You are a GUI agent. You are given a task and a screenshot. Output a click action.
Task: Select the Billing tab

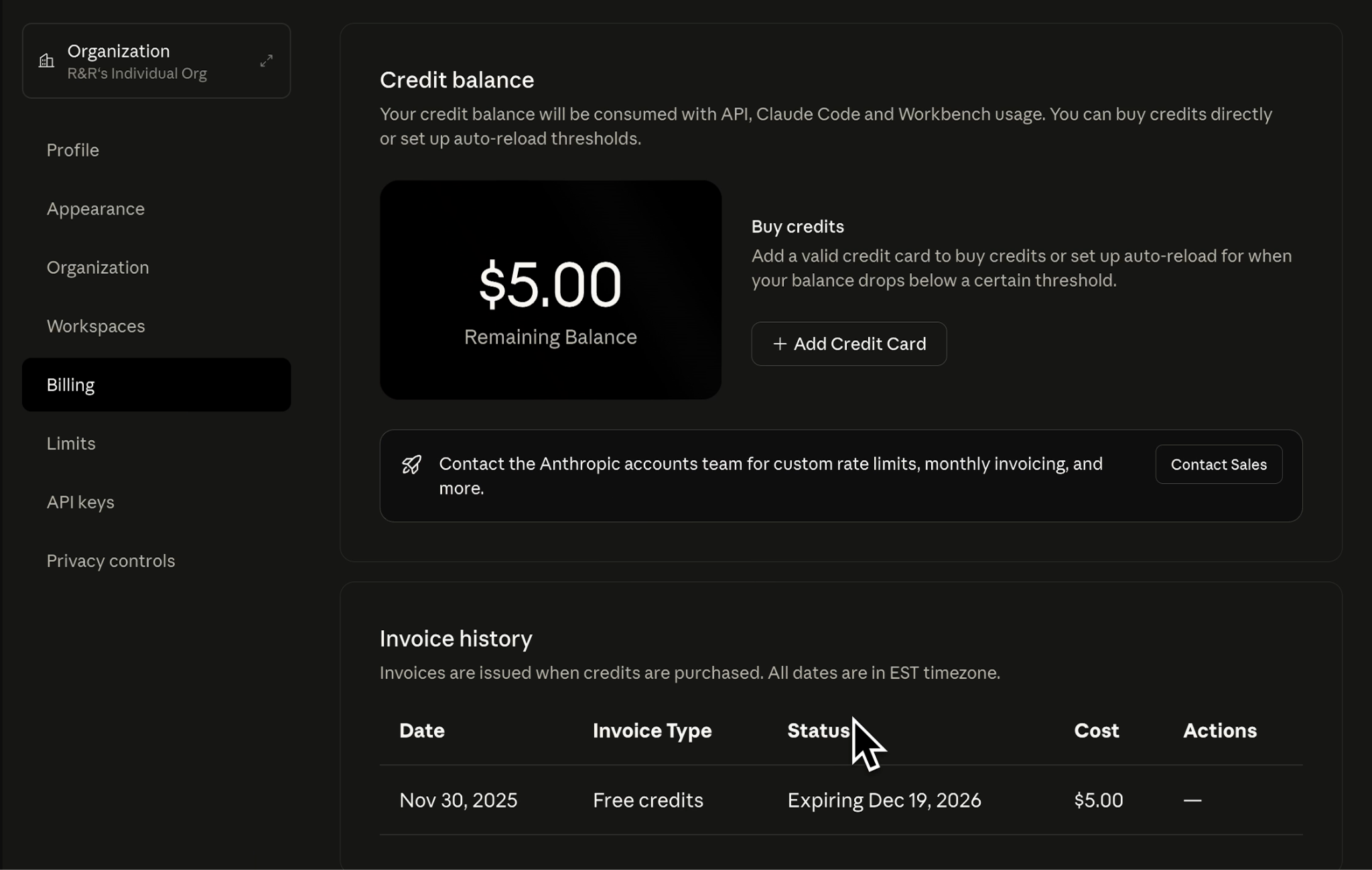coord(70,384)
